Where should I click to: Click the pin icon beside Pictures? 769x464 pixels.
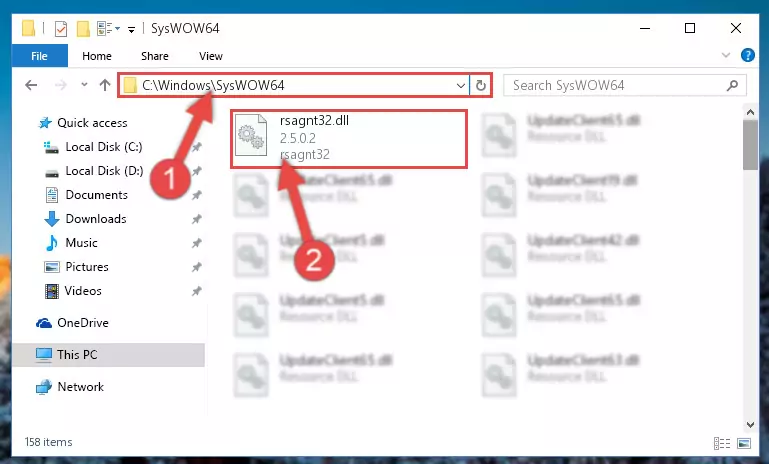197,267
